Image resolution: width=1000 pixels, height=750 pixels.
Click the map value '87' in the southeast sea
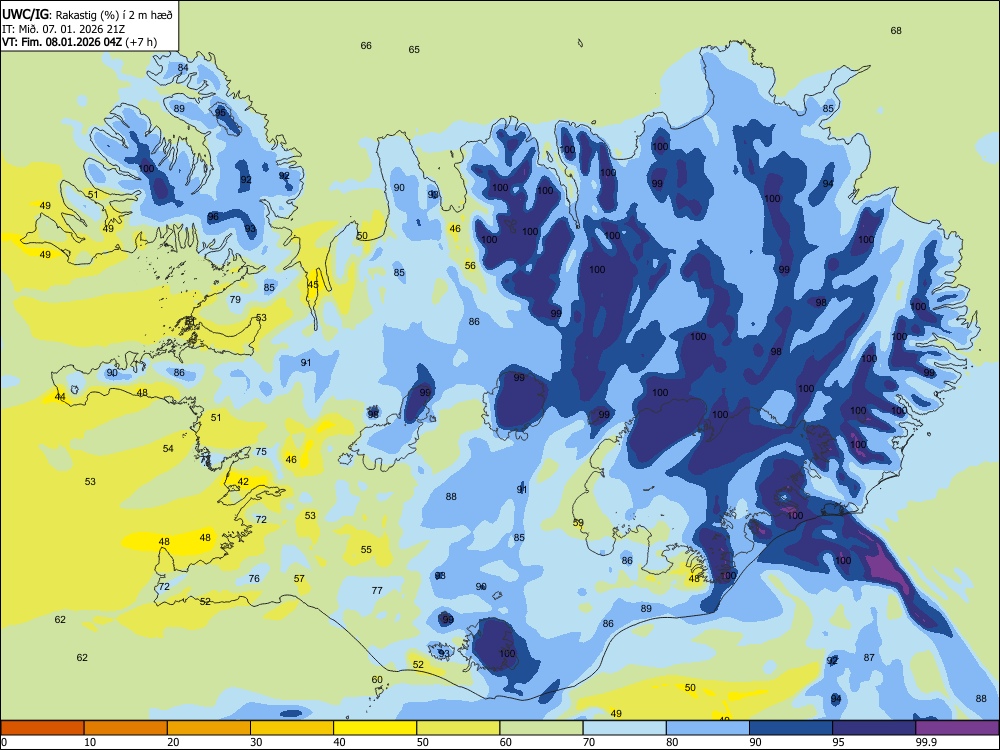[x=869, y=658]
